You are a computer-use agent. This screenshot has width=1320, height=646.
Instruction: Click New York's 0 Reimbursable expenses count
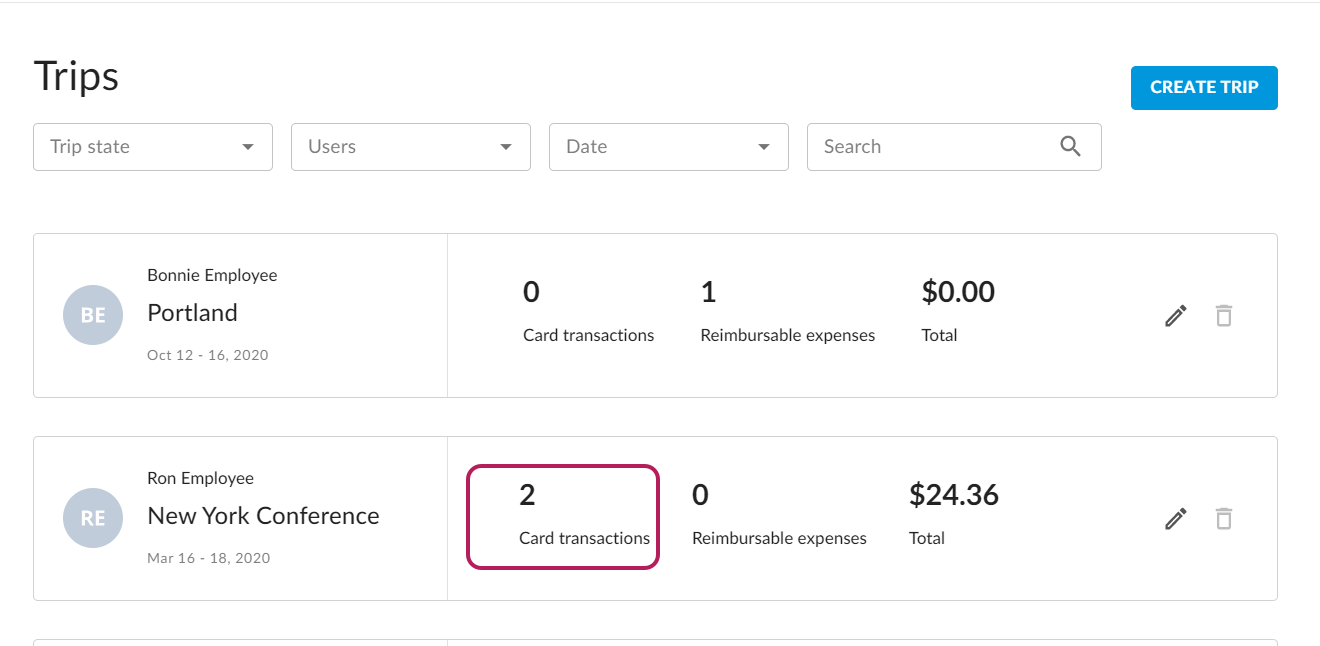700,496
